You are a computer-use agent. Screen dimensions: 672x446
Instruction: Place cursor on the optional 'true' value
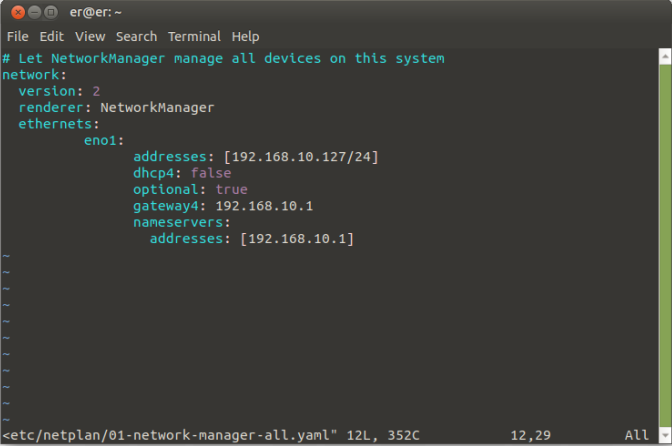(x=231, y=189)
